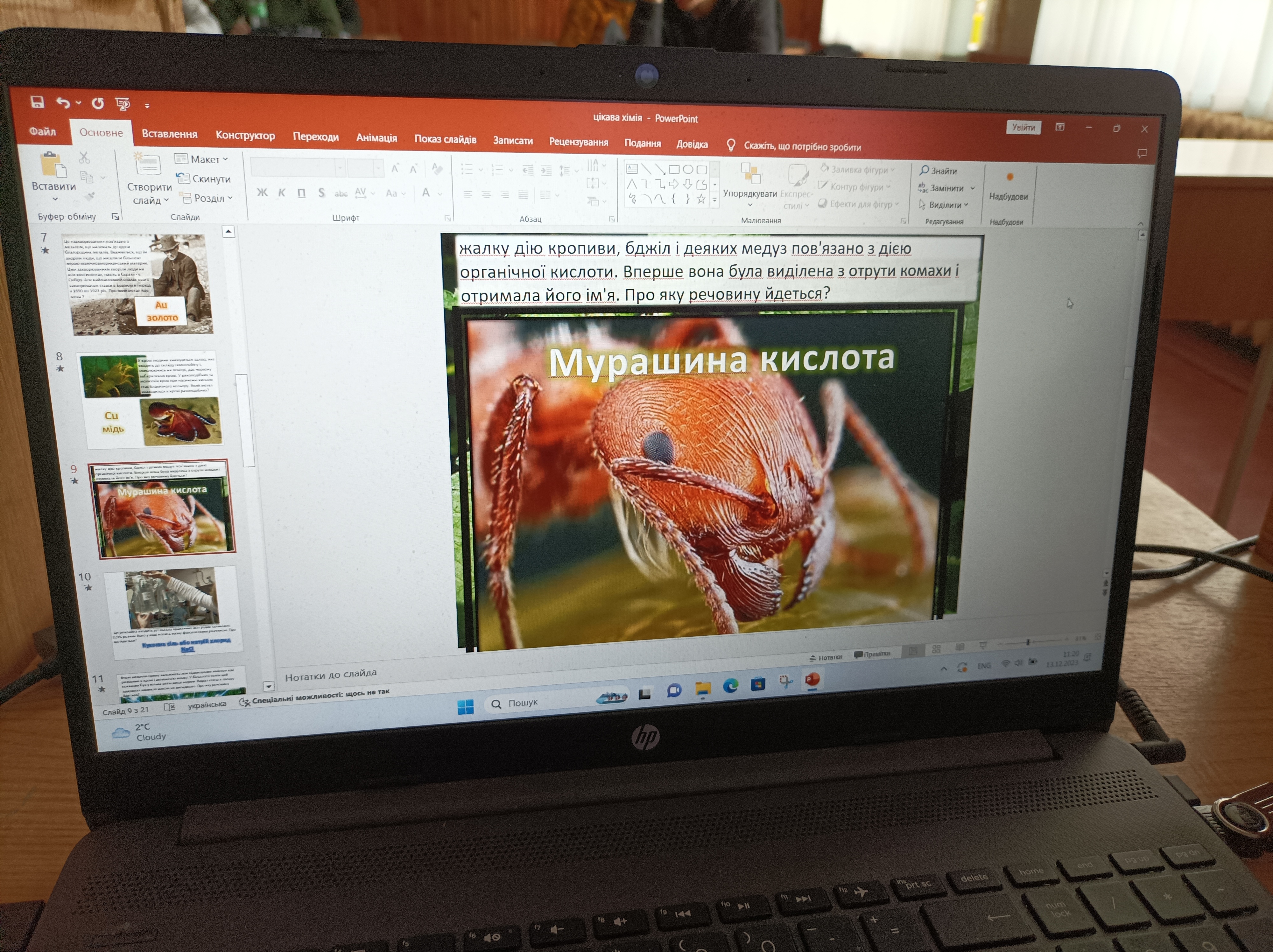Click the Save icon in quick access toolbar

click(38, 102)
